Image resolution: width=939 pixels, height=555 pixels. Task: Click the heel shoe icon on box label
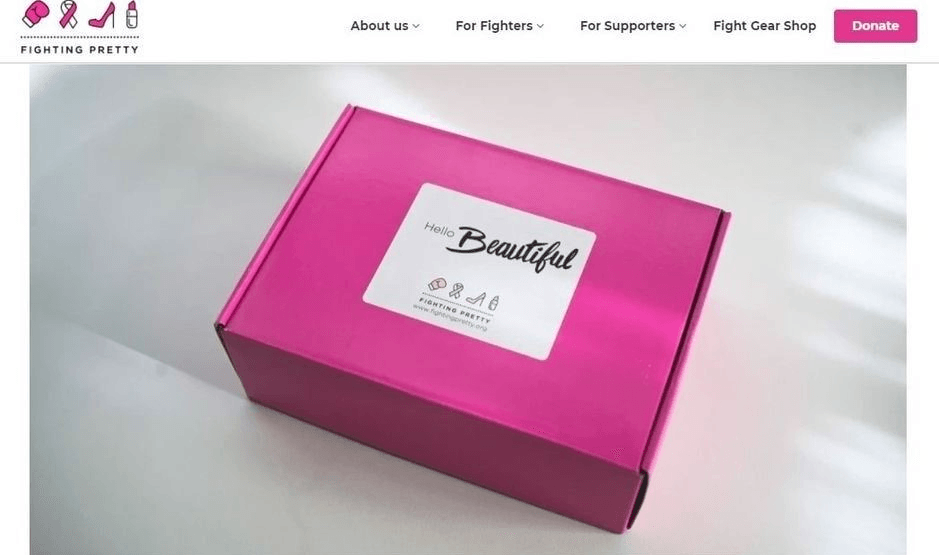476,298
